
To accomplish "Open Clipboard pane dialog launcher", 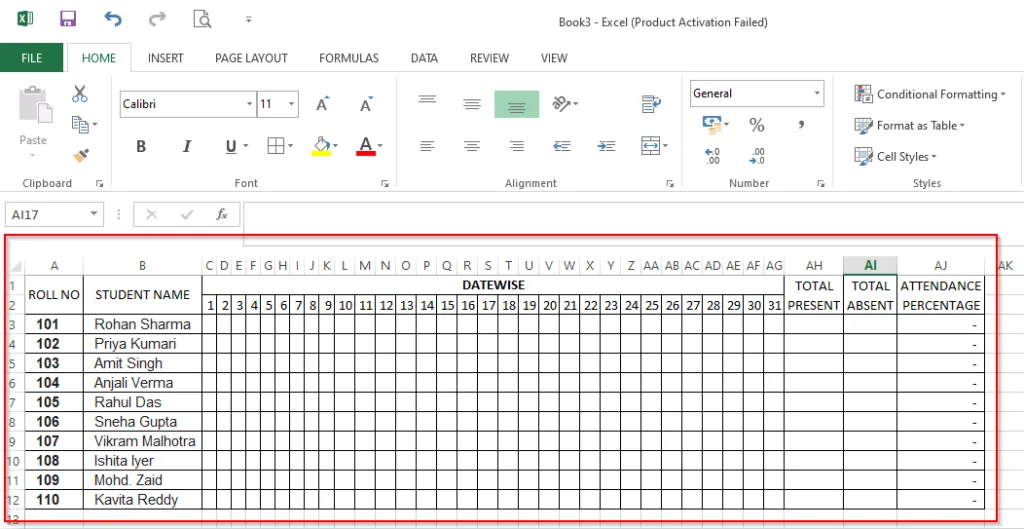I will coord(100,184).
